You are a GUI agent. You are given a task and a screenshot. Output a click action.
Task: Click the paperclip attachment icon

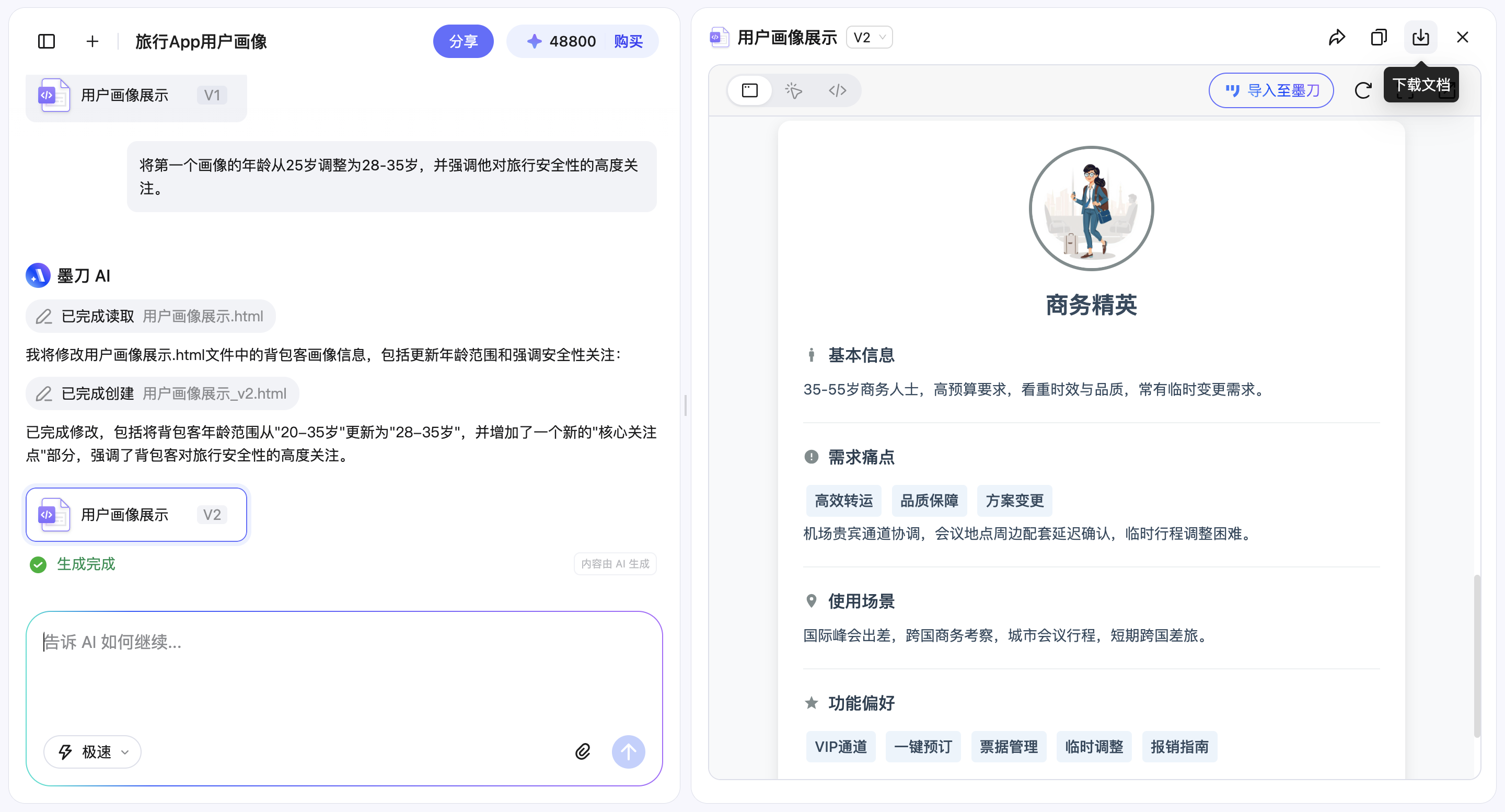(x=583, y=751)
